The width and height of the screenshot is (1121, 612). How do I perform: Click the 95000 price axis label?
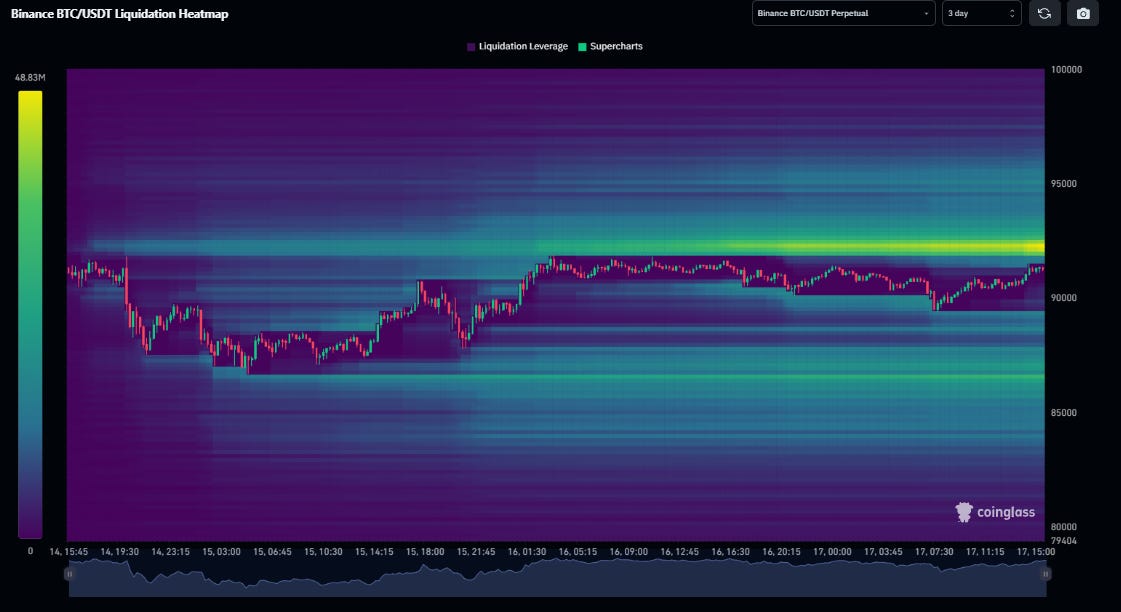click(1064, 184)
